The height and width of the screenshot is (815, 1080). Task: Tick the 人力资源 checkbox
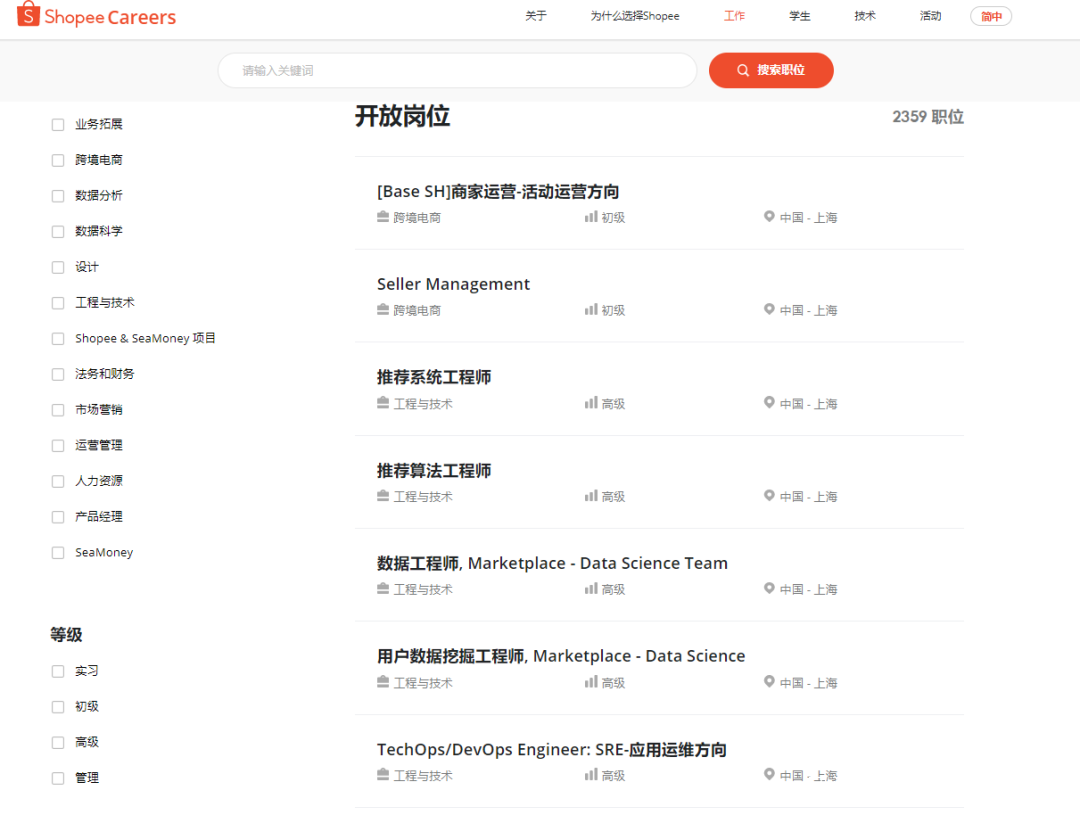pyautogui.click(x=58, y=482)
